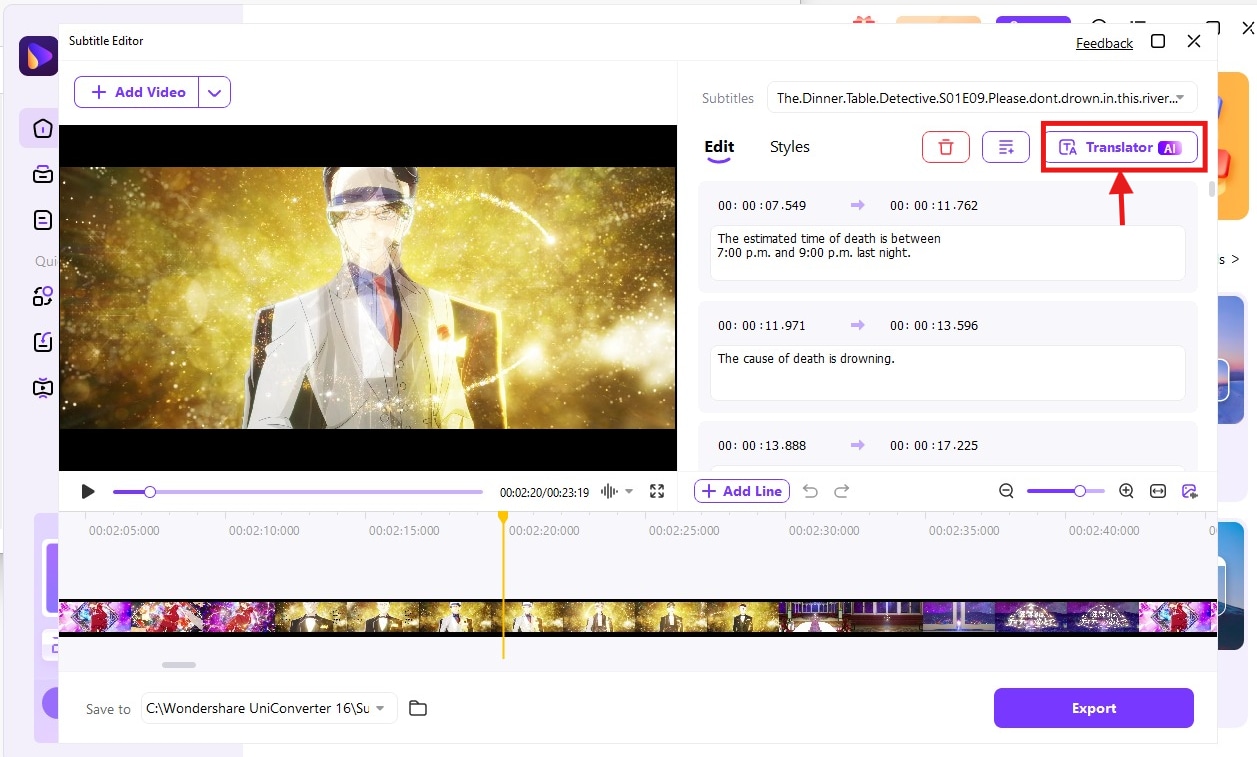This screenshot has width=1257, height=757.
Task: Switch to the Edit tab
Action: [719, 147]
